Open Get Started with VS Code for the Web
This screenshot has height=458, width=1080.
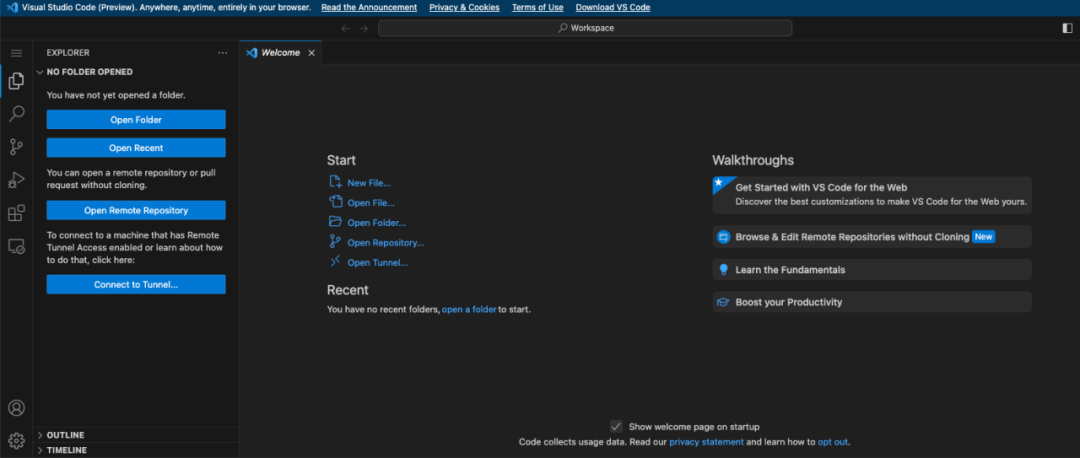[872, 195]
